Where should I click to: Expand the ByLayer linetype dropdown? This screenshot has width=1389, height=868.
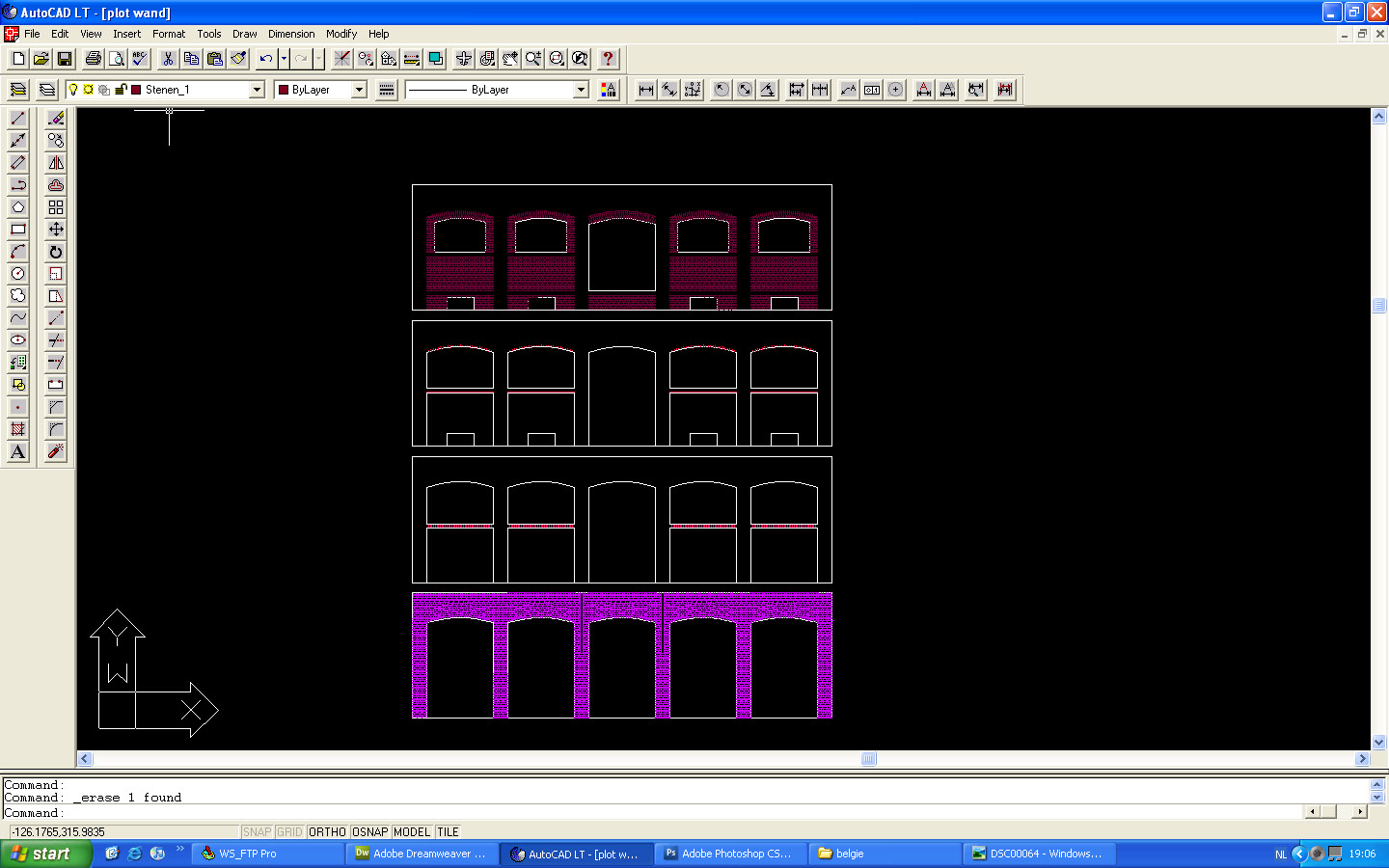pyautogui.click(x=580, y=90)
